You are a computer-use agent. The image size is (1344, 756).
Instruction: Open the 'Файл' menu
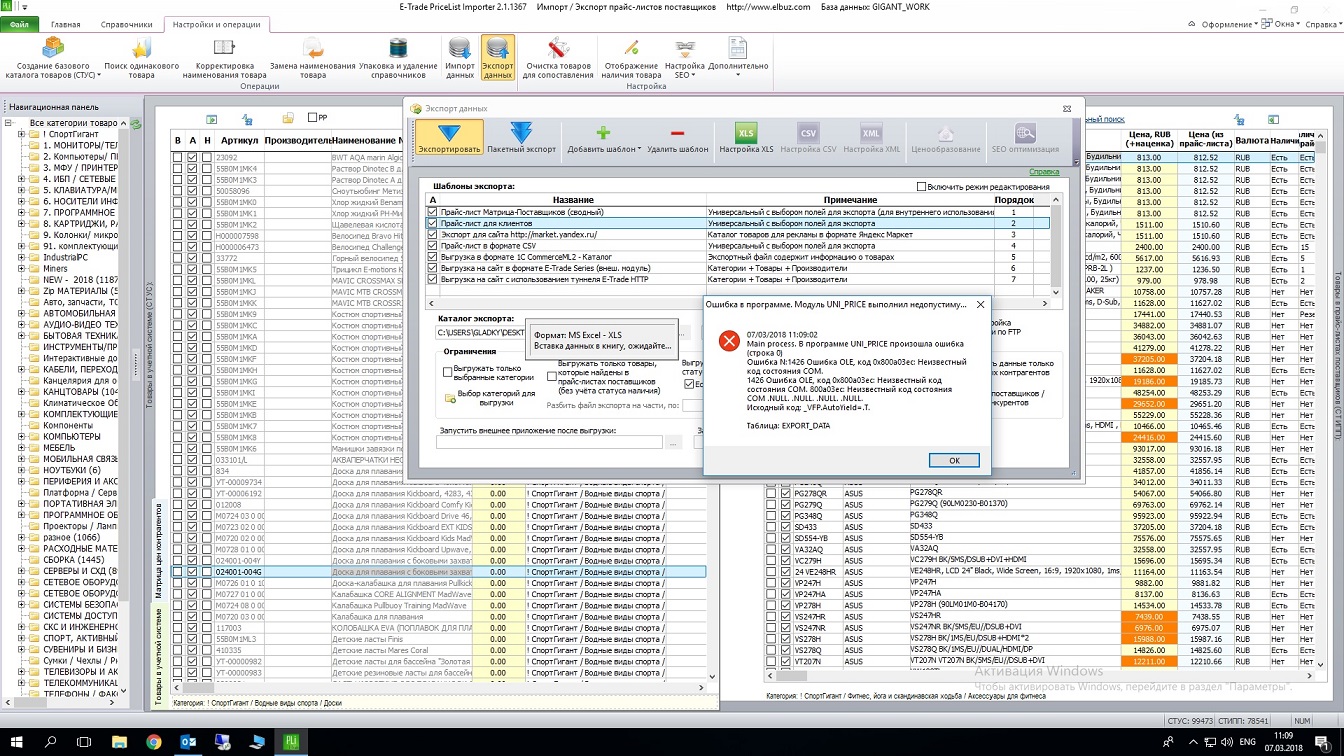point(20,23)
